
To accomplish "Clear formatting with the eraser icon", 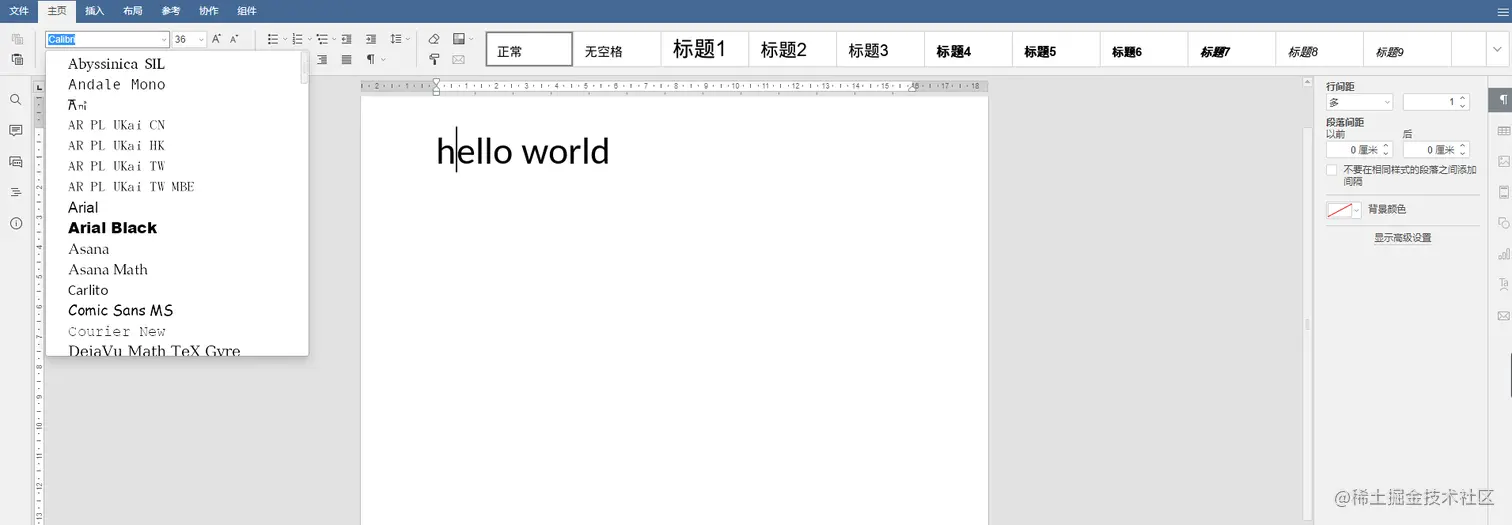I will 434,39.
